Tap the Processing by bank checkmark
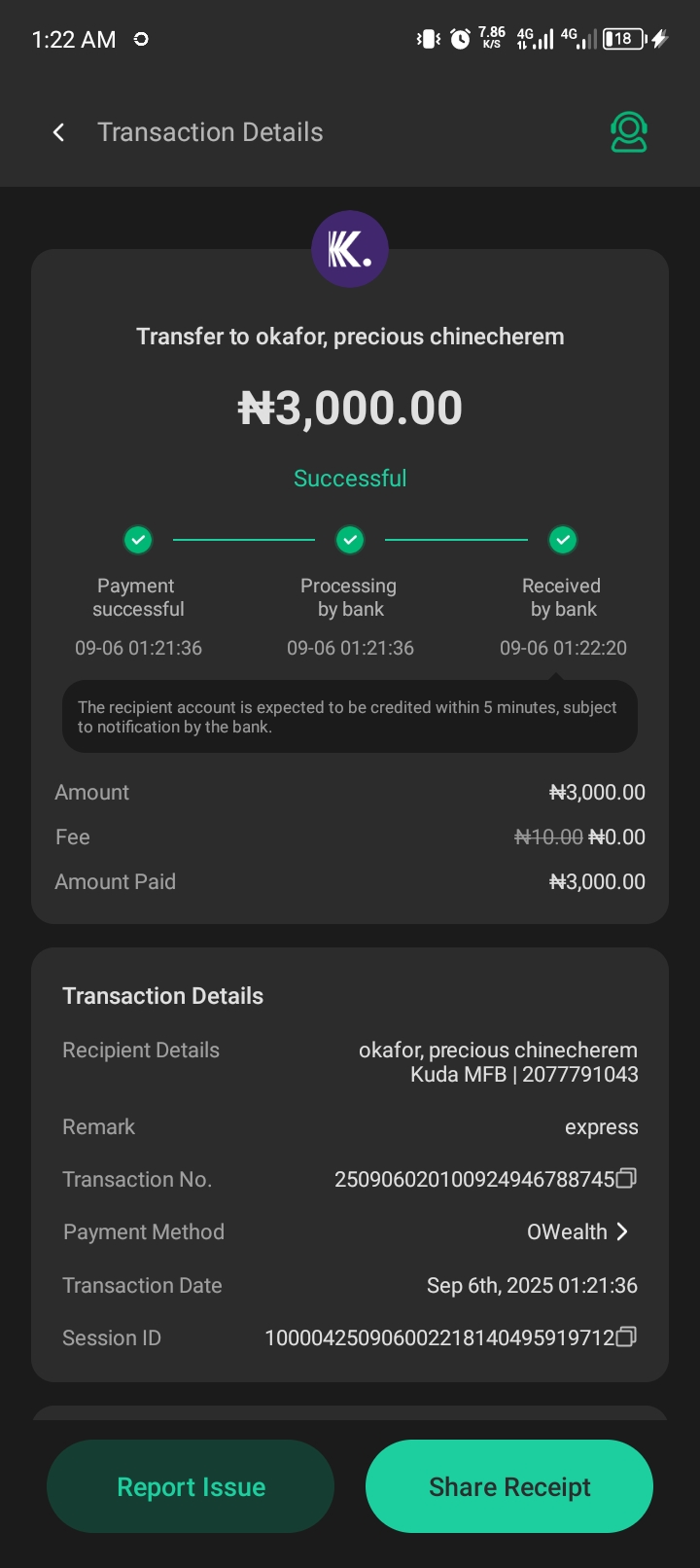 pos(350,539)
